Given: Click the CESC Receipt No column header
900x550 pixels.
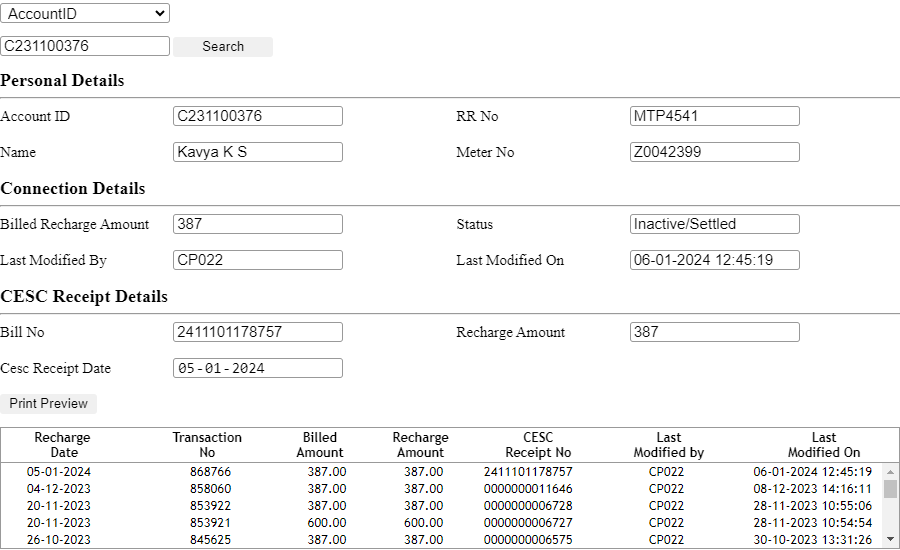Looking at the screenshot, I should click(538, 445).
